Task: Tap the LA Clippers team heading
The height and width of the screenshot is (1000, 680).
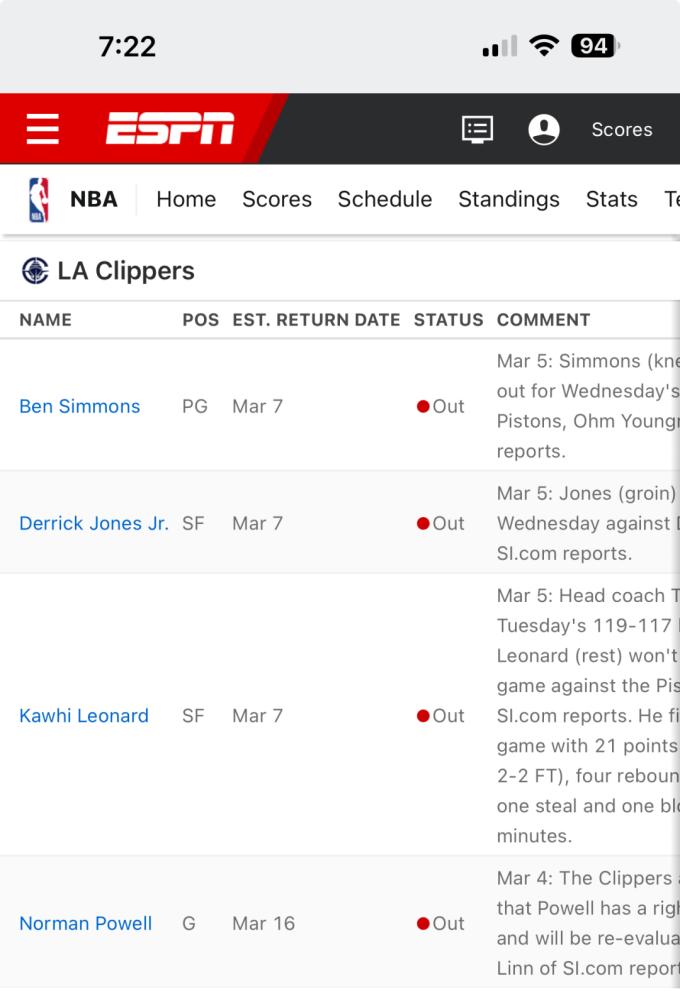Action: tap(126, 271)
